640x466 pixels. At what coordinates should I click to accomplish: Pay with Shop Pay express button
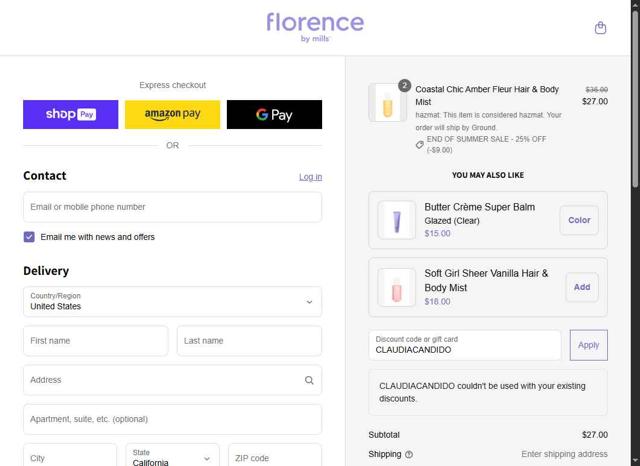71,114
